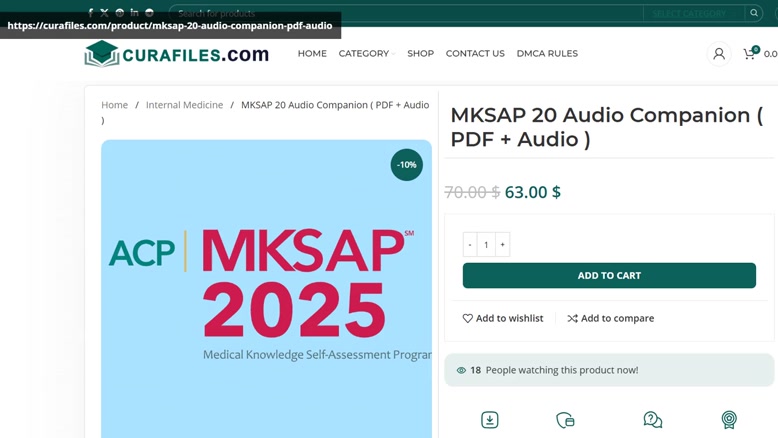Click the payment card feature icon
Screen dimensions: 778x438
pyautogui.click(x=566, y=420)
